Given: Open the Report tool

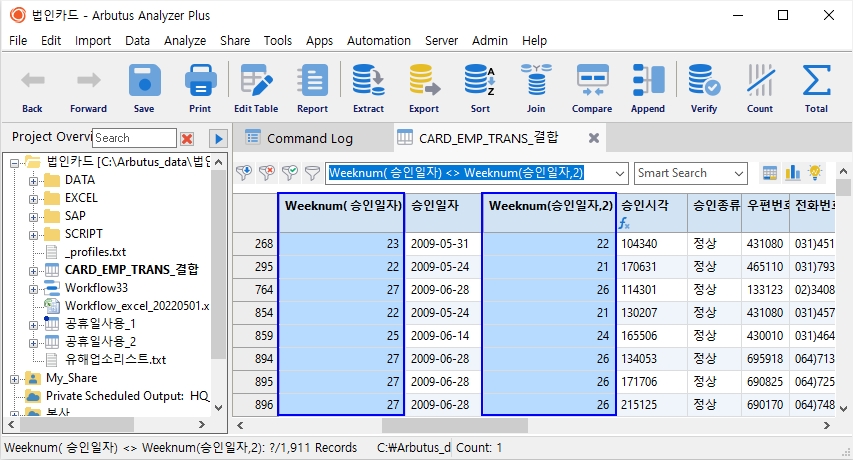Looking at the screenshot, I should pos(312,81).
